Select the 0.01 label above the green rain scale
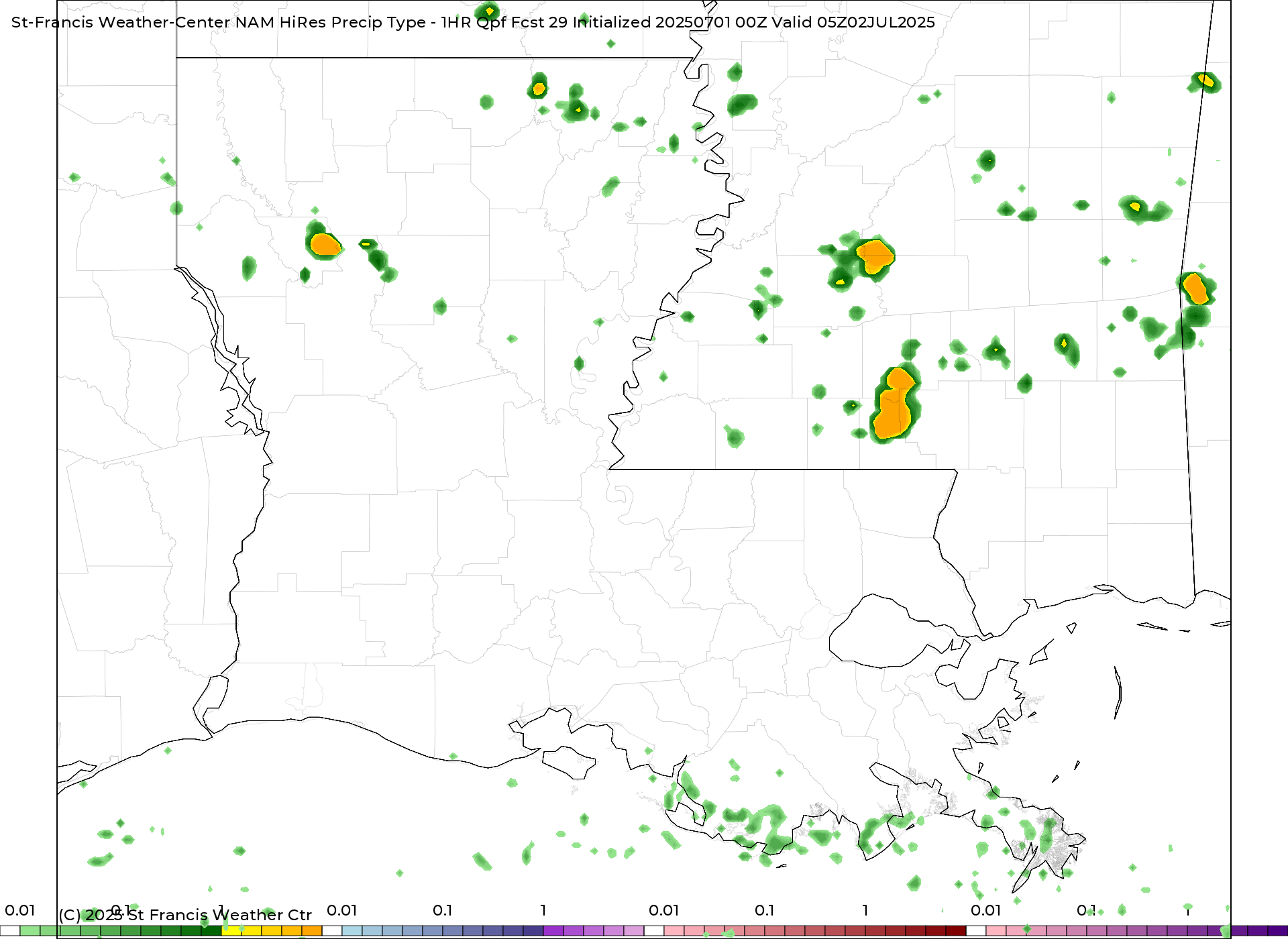This screenshot has height=939, width=1288. [x=20, y=910]
